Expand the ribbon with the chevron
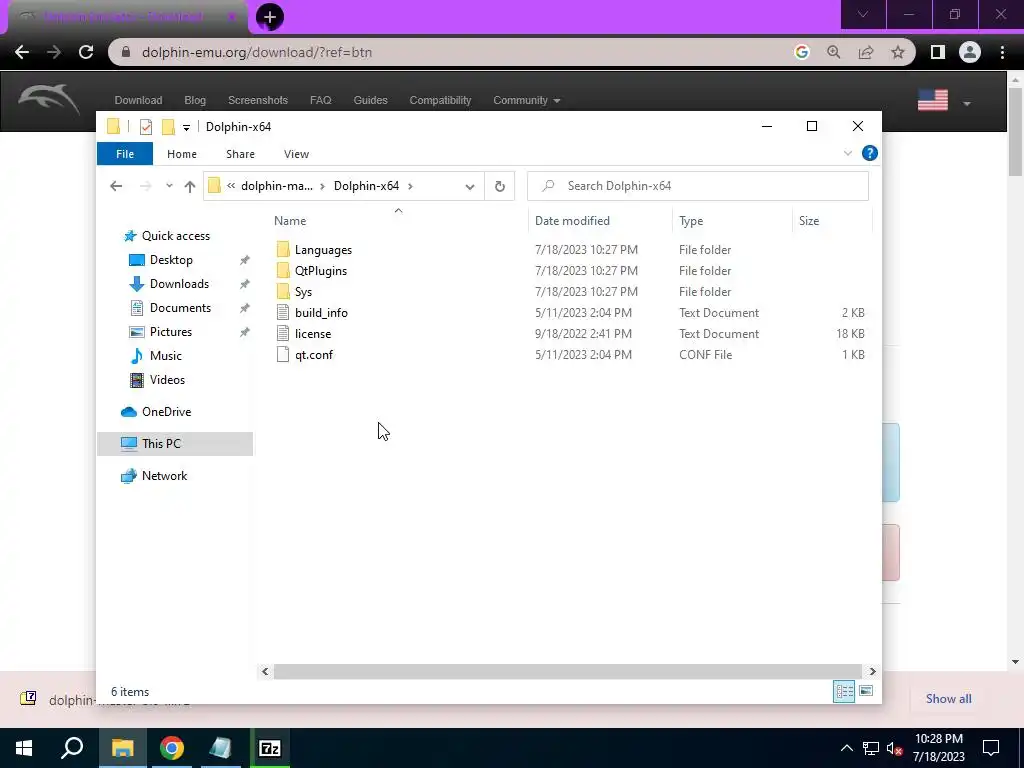This screenshot has height=768, width=1024. [x=848, y=153]
